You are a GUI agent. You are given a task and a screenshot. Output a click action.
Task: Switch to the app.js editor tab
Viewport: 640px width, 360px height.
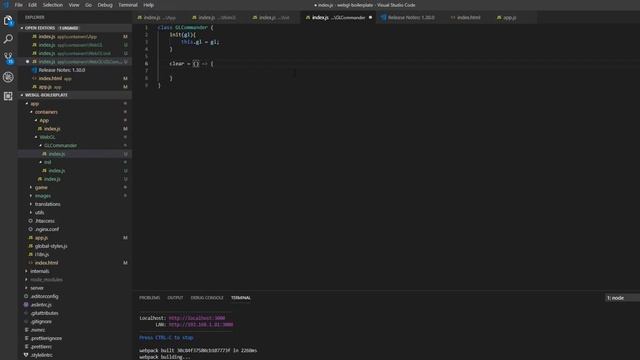click(x=509, y=18)
